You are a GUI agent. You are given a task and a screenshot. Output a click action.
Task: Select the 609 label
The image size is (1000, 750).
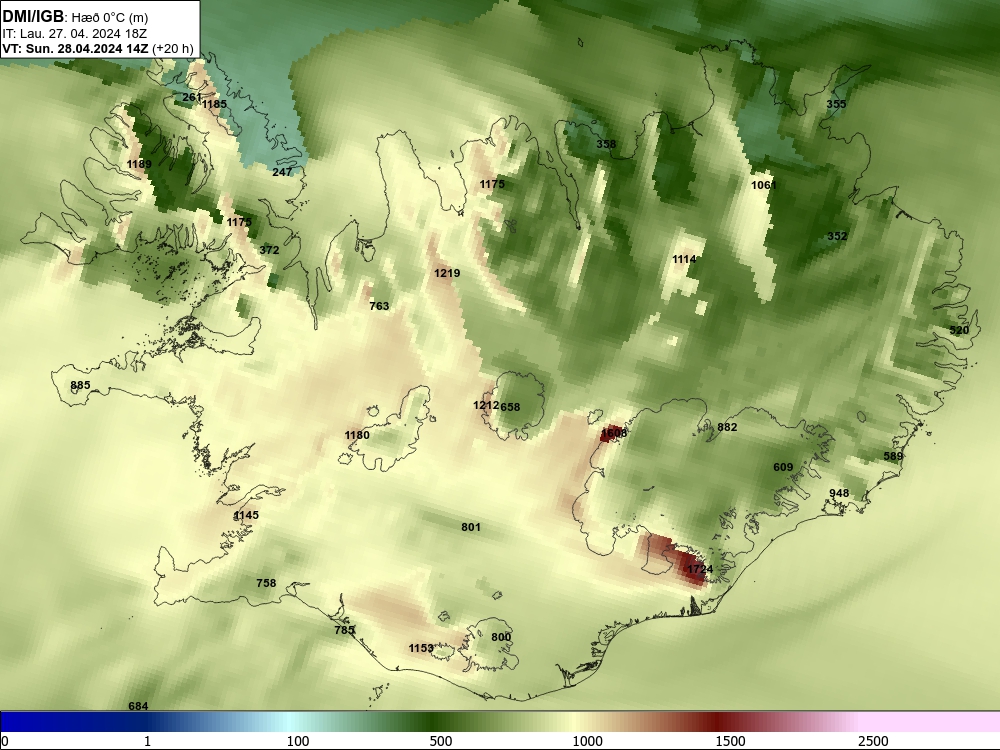[x=783, y=467]
